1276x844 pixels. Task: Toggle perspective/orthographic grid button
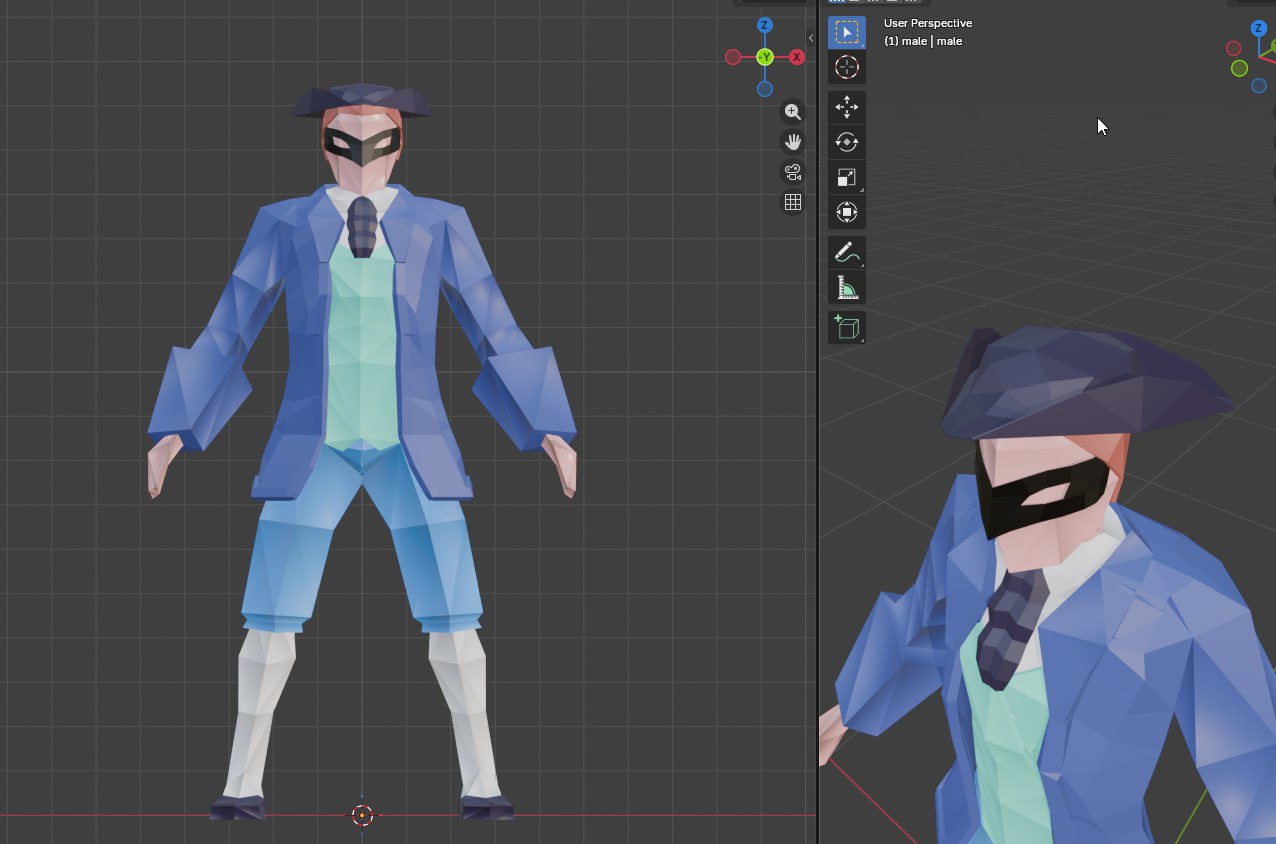pos(793,202)
